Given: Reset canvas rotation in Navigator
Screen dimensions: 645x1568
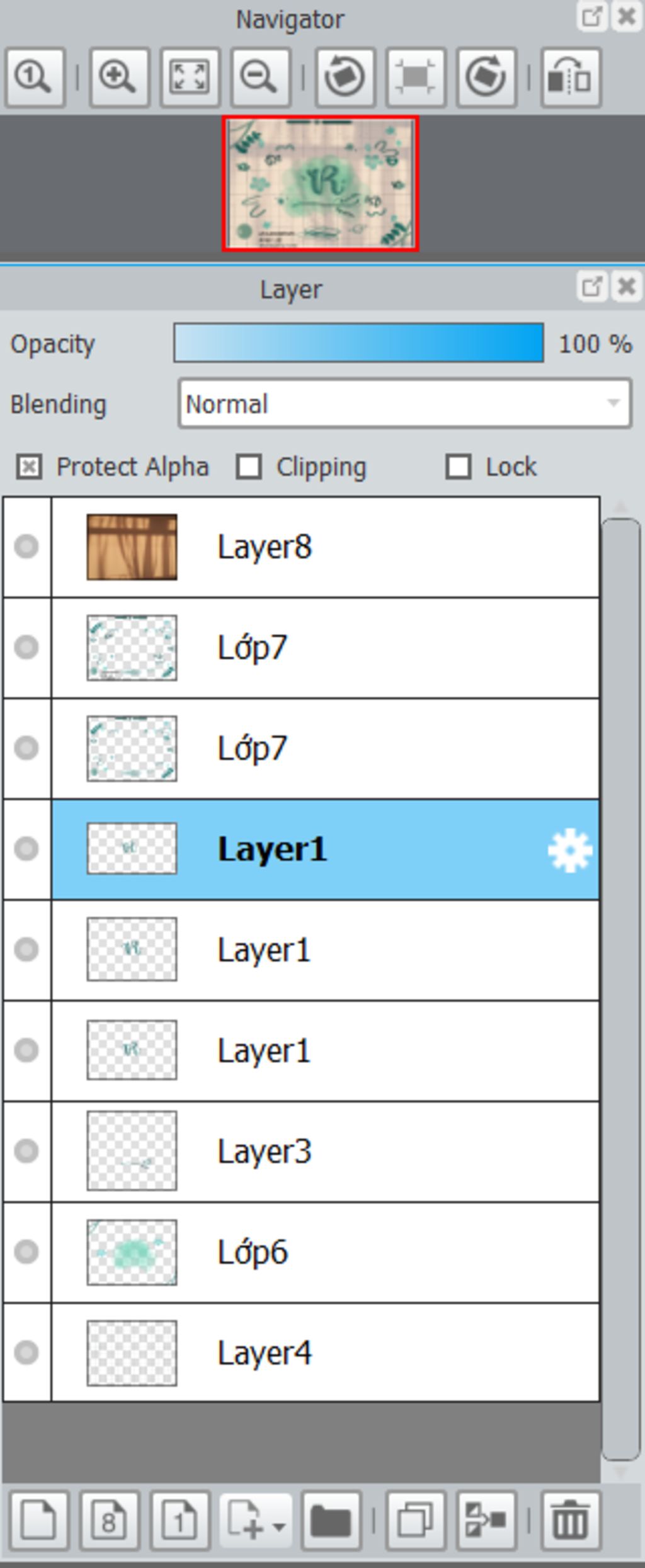Looking at the screenshot, I should tap(415, 77).
